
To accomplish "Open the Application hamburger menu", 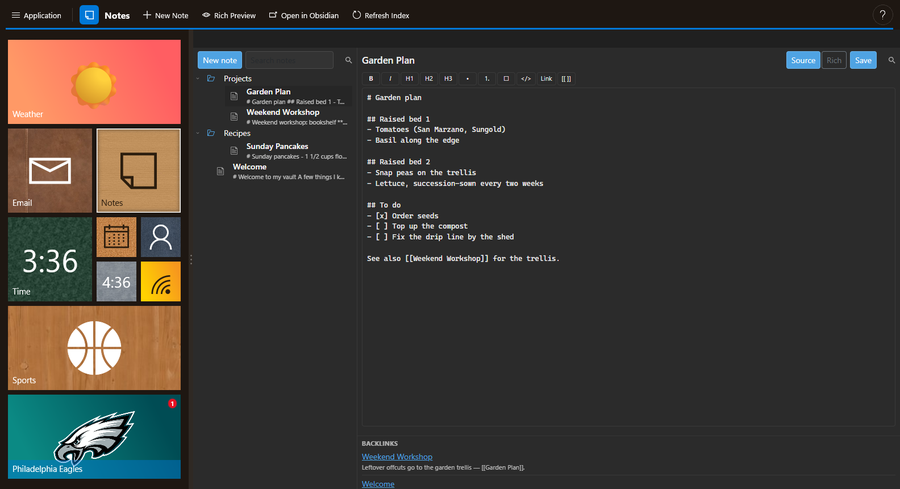I will [x=36, y=15].
